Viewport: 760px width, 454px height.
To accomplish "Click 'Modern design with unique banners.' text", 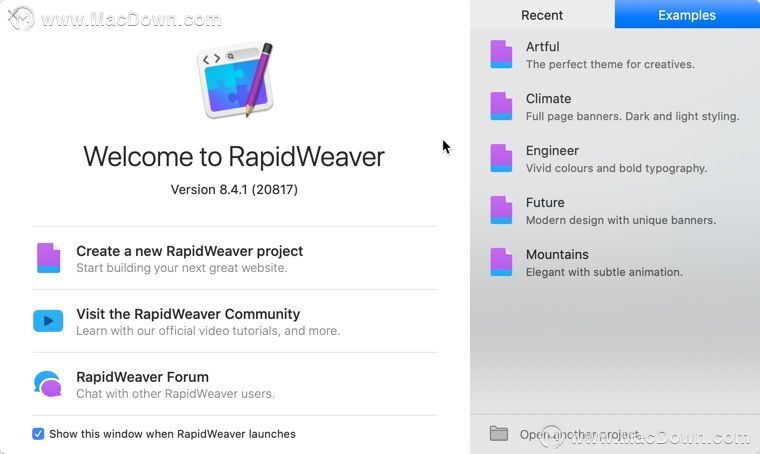I will click(x=620, y=220).
